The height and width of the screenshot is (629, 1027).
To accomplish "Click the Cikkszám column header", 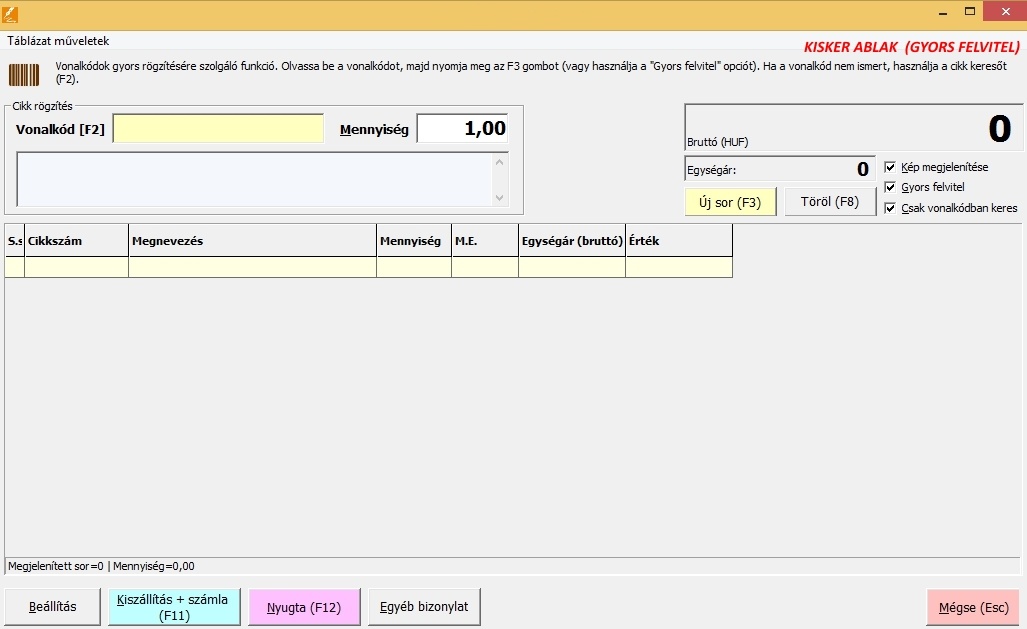I will point(76,241).
